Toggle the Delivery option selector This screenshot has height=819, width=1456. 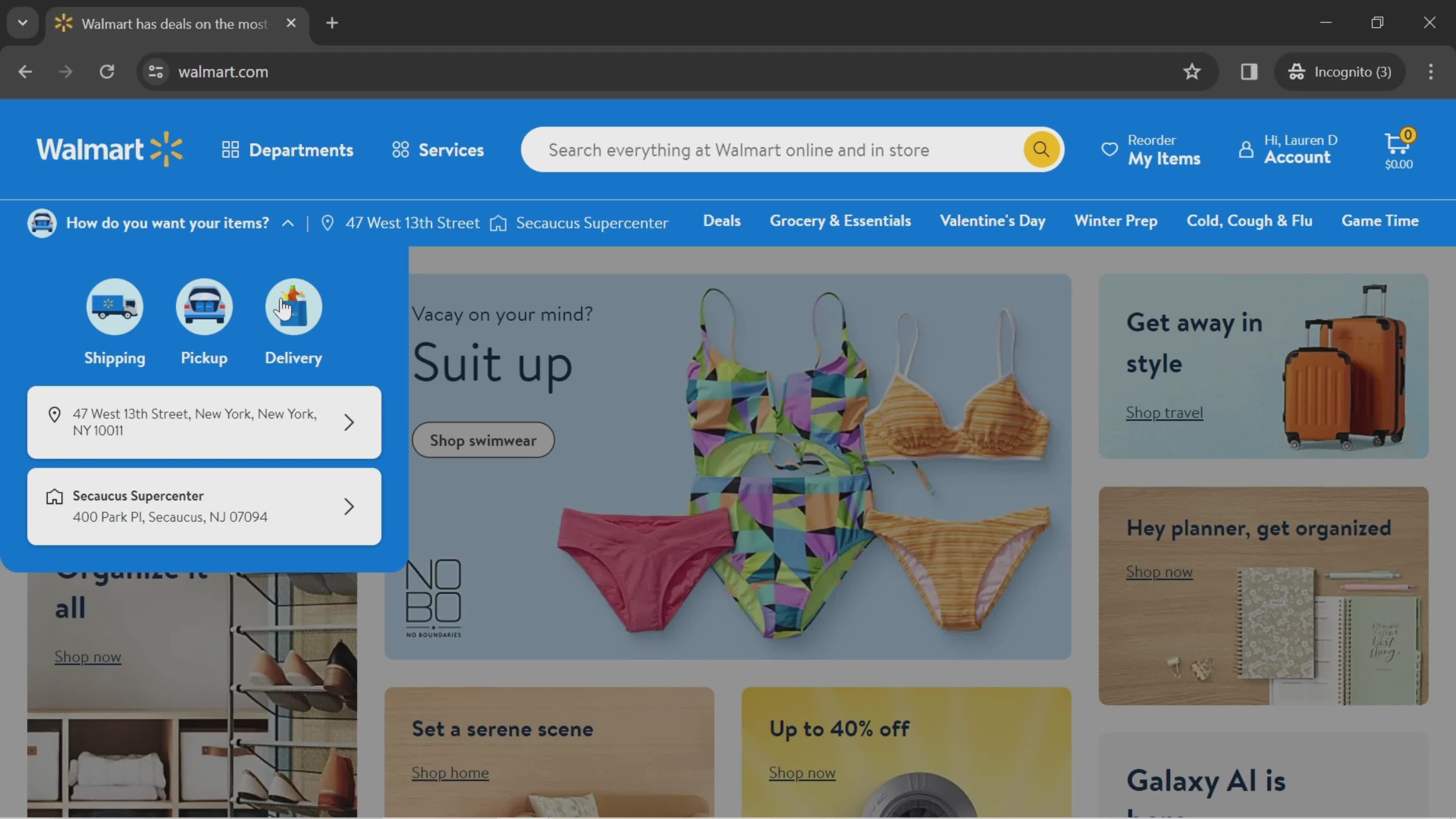[x=293, y=320]
